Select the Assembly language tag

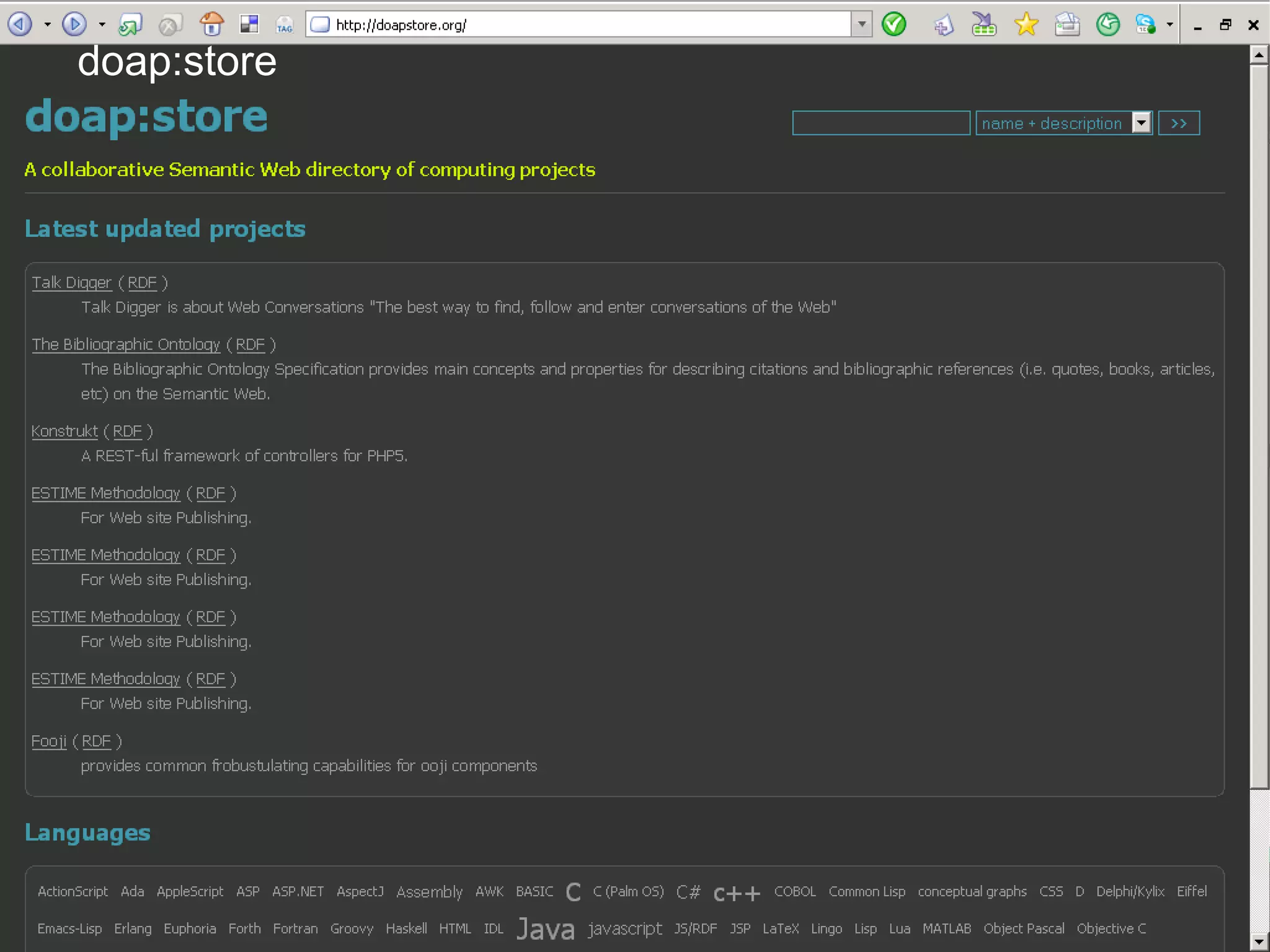430,892
